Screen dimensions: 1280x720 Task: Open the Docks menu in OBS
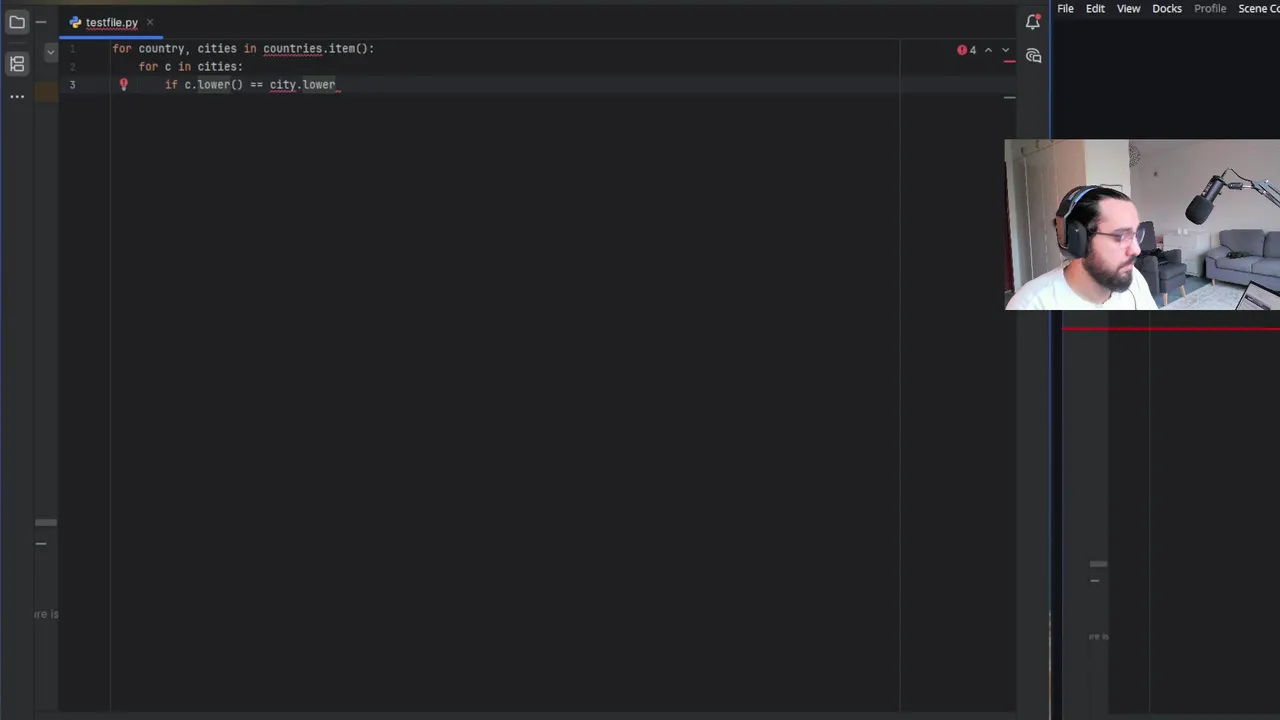[x=1167, y=8]
